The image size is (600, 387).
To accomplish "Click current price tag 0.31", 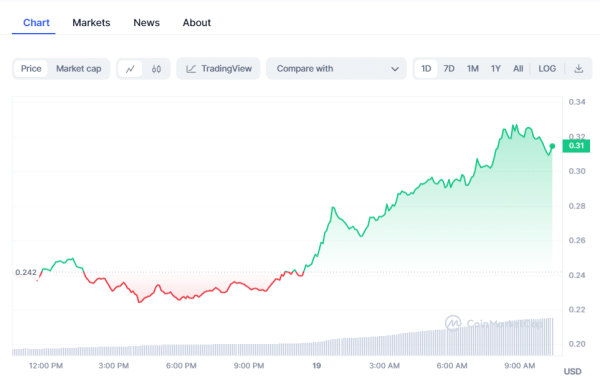I will point(576,146).
